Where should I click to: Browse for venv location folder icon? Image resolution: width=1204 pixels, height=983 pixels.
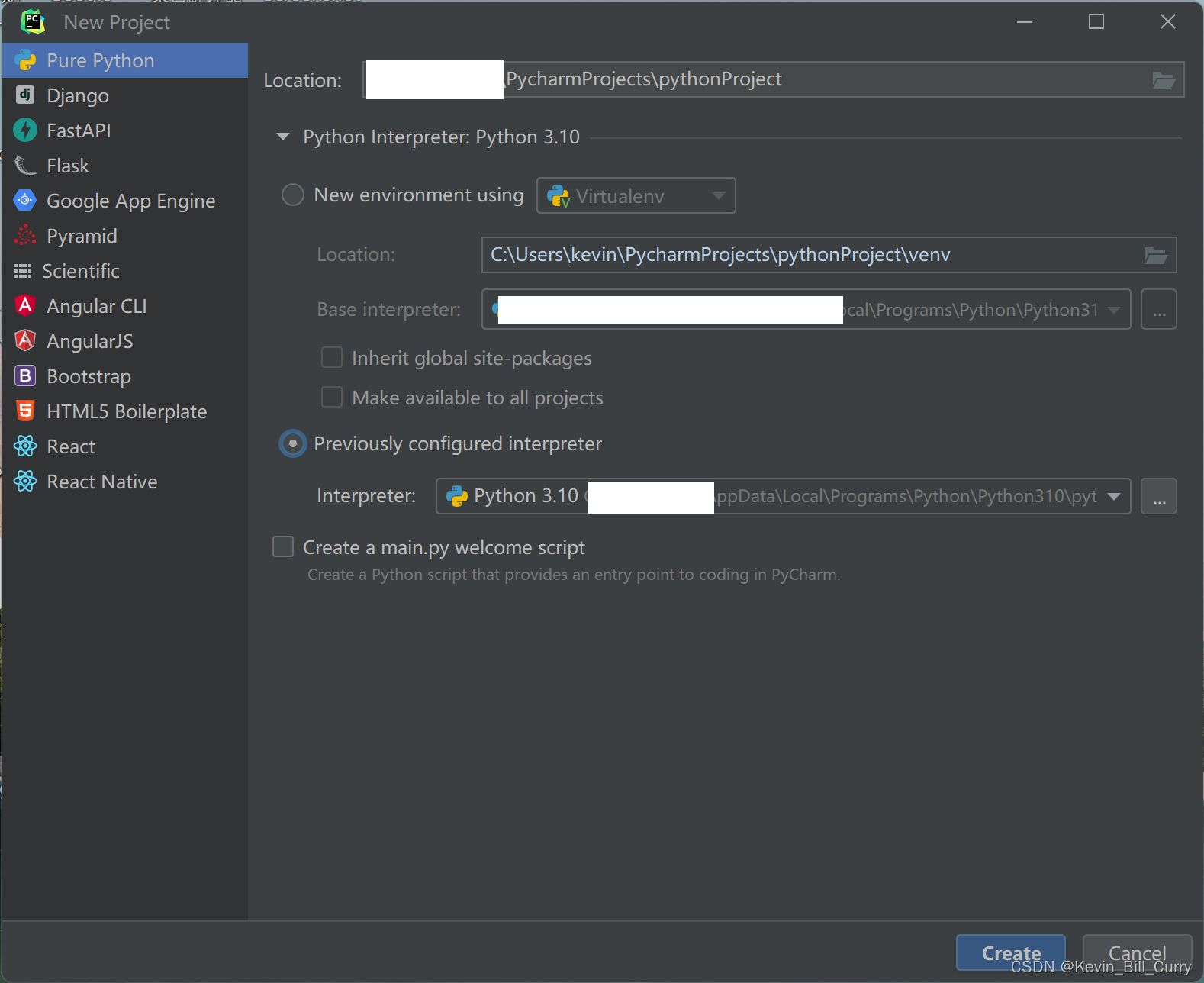pyautogui.click(x=1155, y=256)
